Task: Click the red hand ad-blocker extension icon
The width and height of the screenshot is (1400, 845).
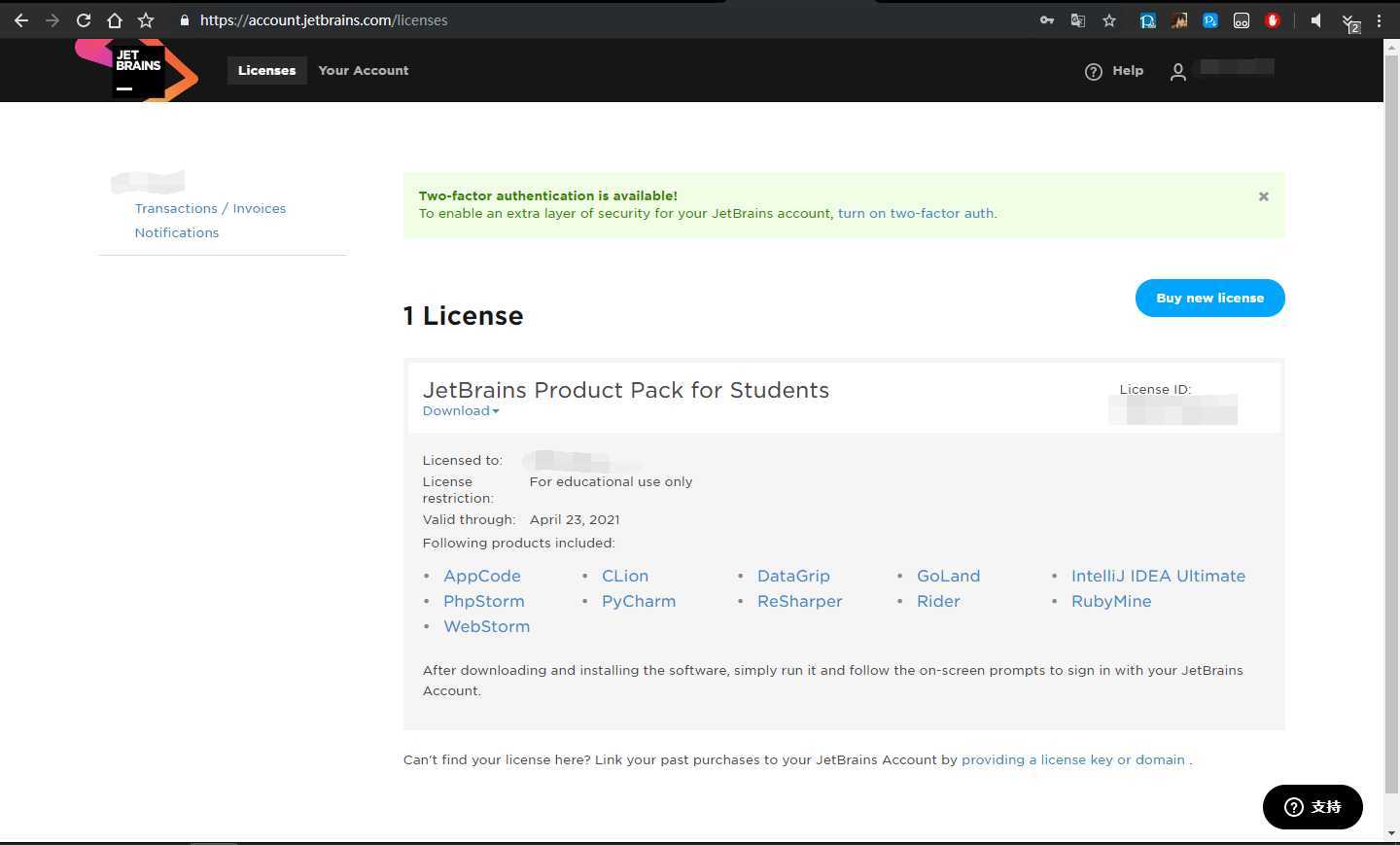Action: click(1273, 20)
